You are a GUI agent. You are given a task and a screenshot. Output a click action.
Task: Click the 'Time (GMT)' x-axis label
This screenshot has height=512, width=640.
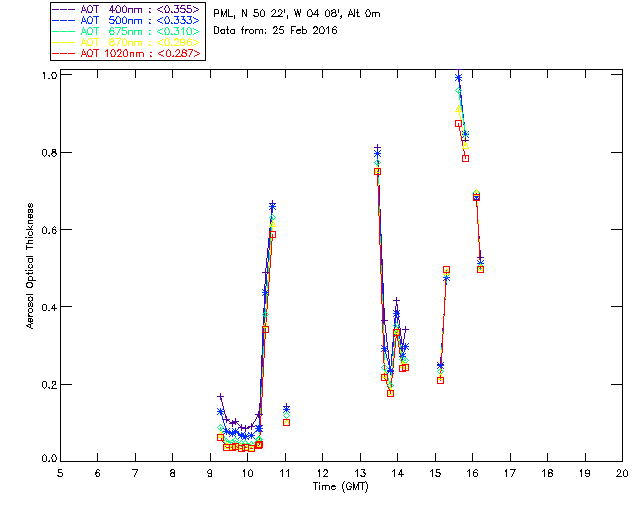tap(341, 485)
